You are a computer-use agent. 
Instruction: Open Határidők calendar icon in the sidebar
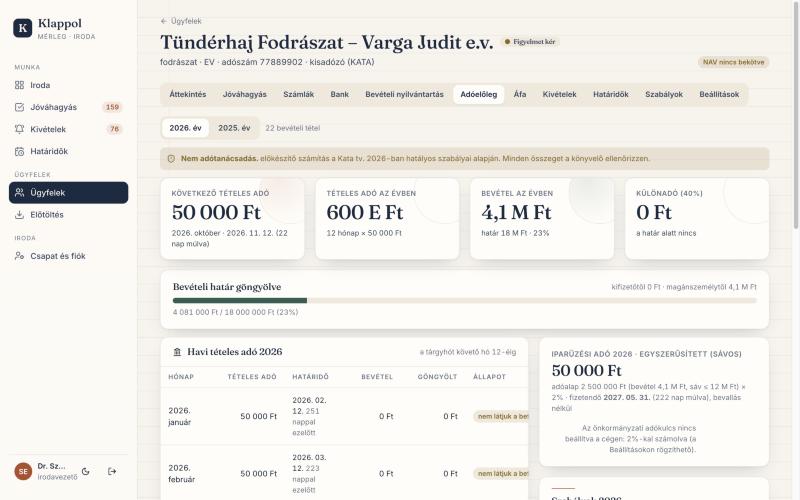19,151
